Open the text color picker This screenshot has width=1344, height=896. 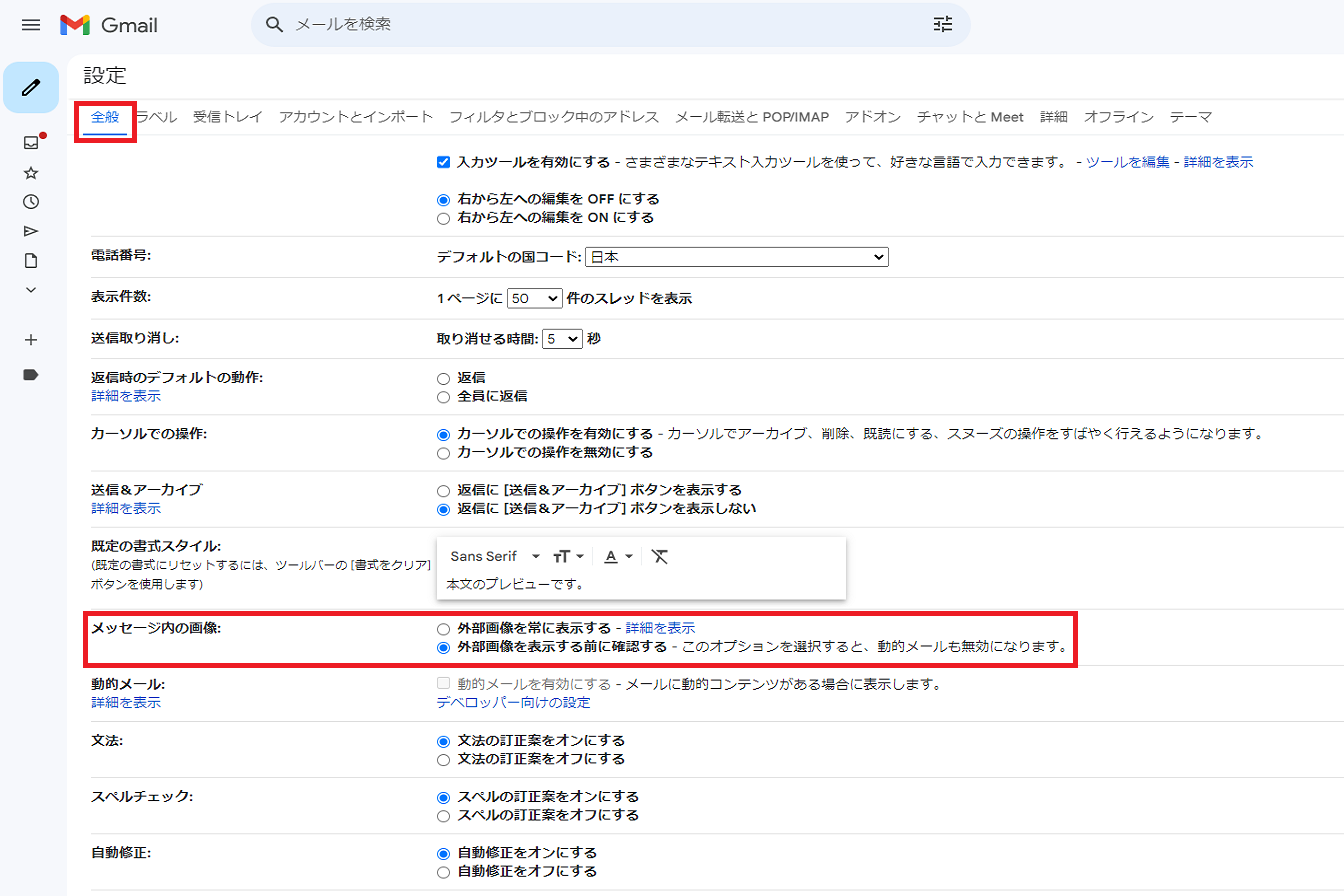tap(618, 556)
